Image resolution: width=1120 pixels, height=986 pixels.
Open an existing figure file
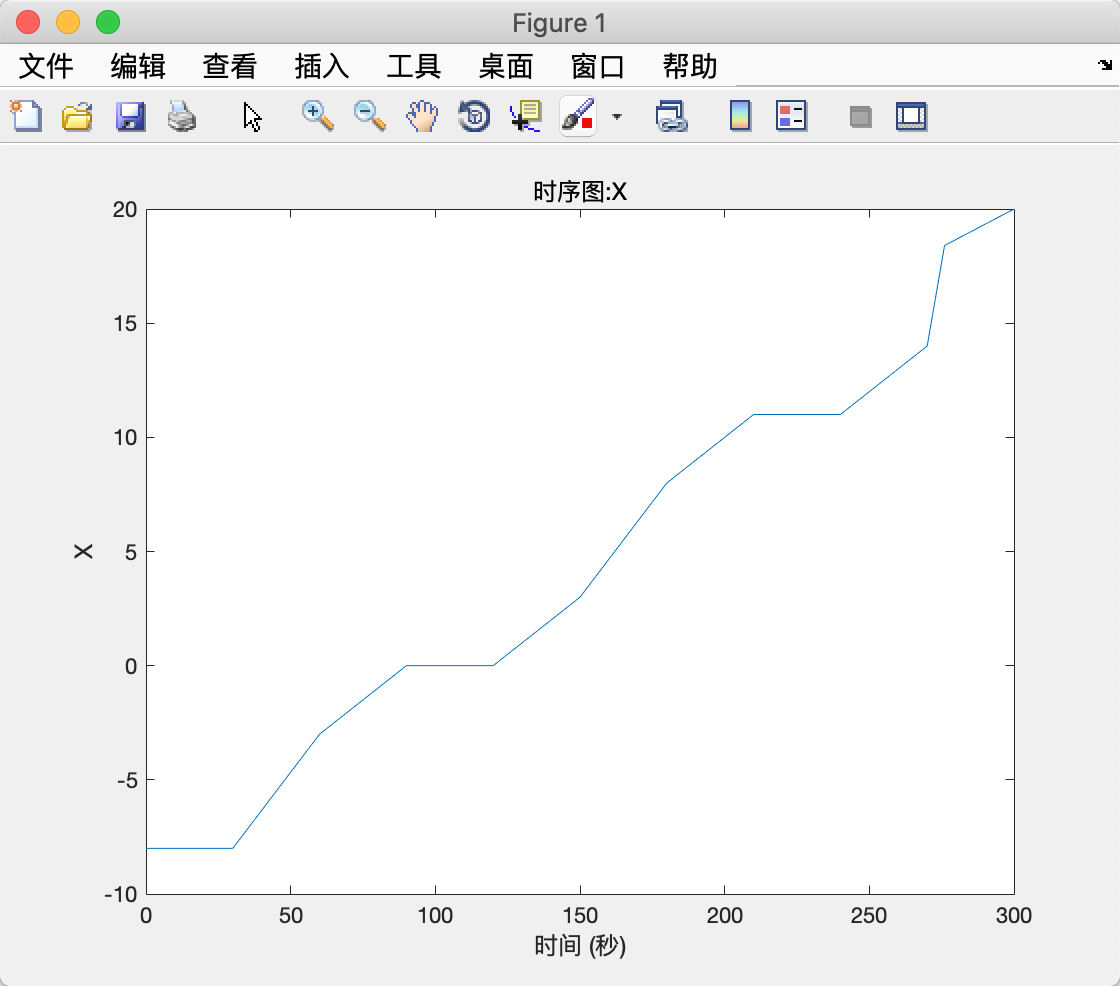[78, 116]
